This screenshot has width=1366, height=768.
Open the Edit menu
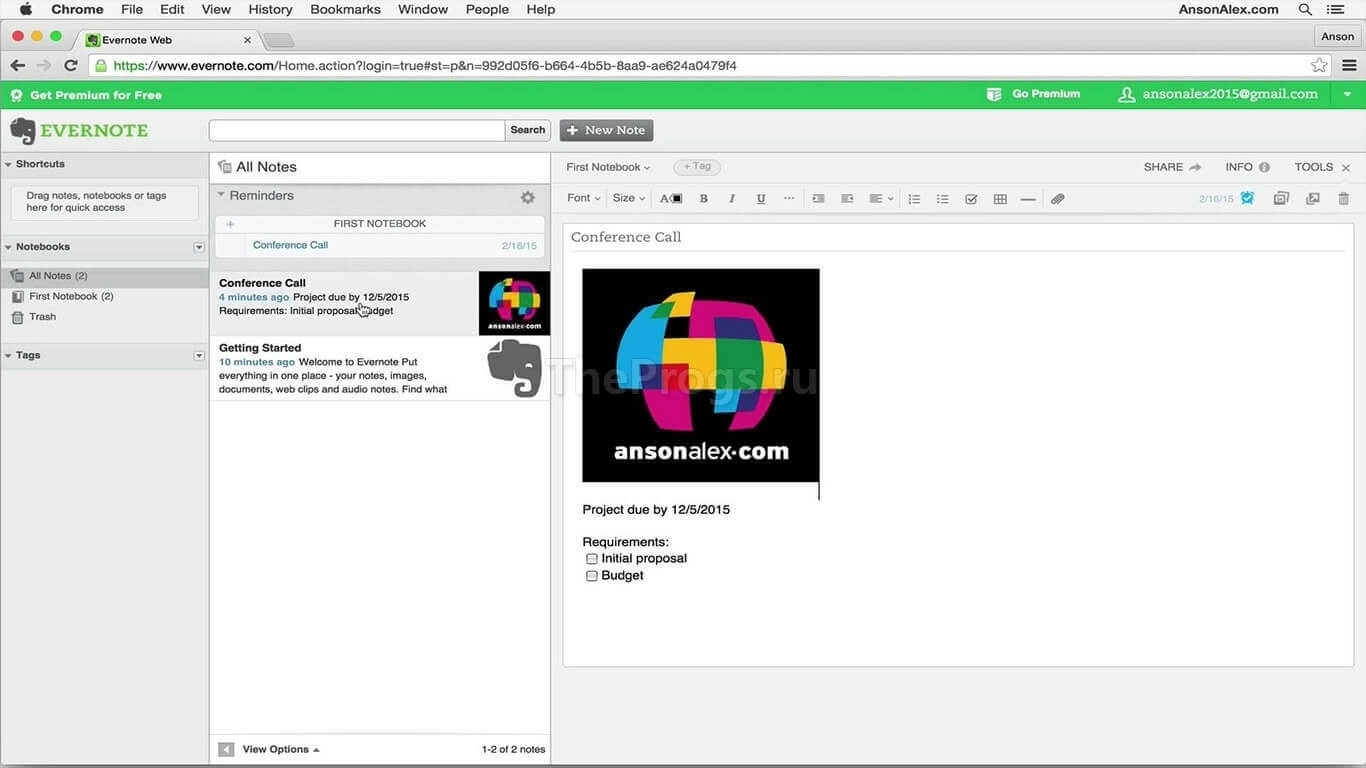tap(172, 9)
